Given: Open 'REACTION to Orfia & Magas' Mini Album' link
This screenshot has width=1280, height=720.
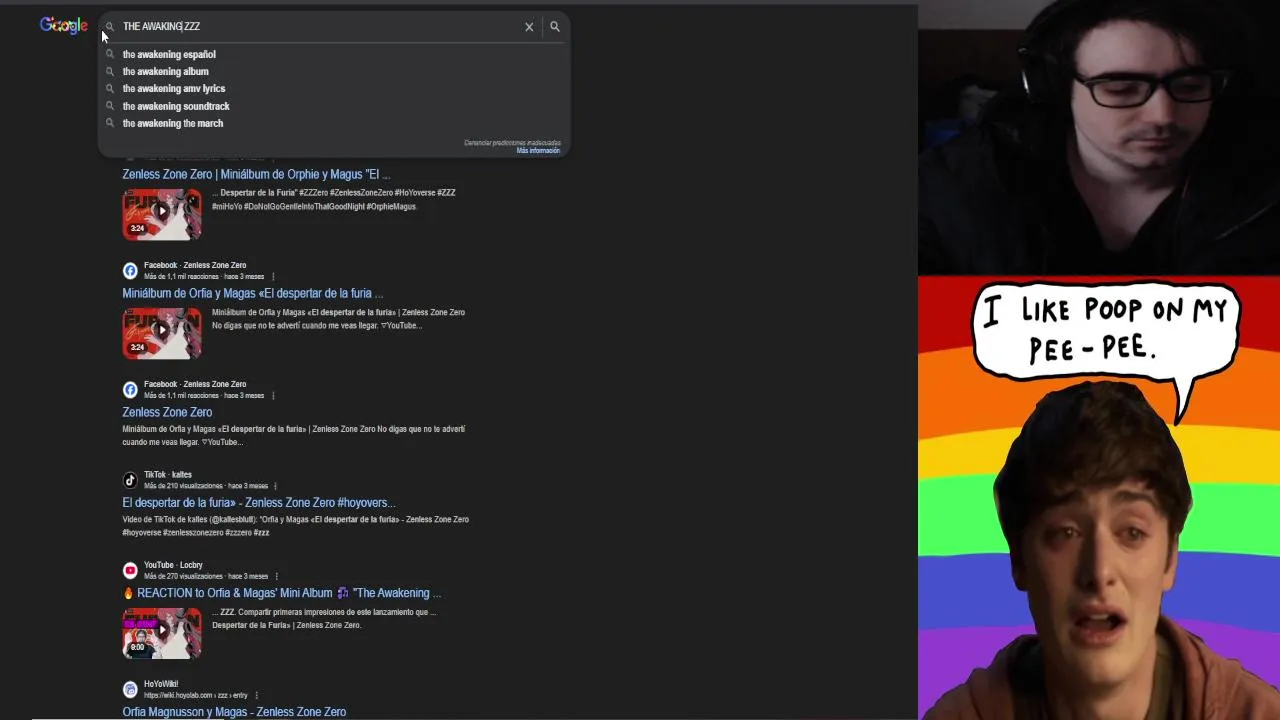Looking at the screenshot, I should [x=281, y=593].
